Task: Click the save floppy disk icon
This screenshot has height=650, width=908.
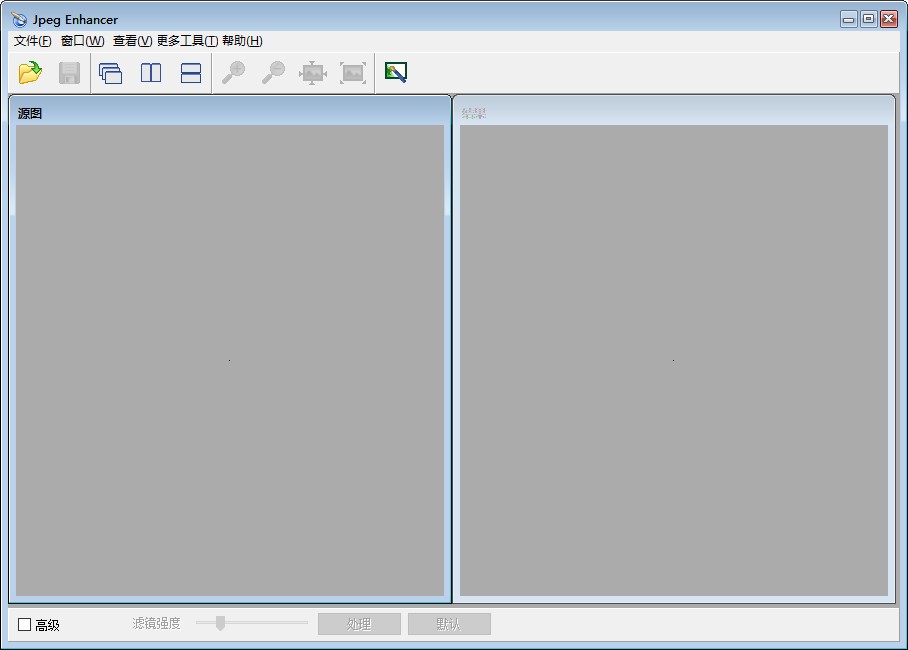Action: 69,73
